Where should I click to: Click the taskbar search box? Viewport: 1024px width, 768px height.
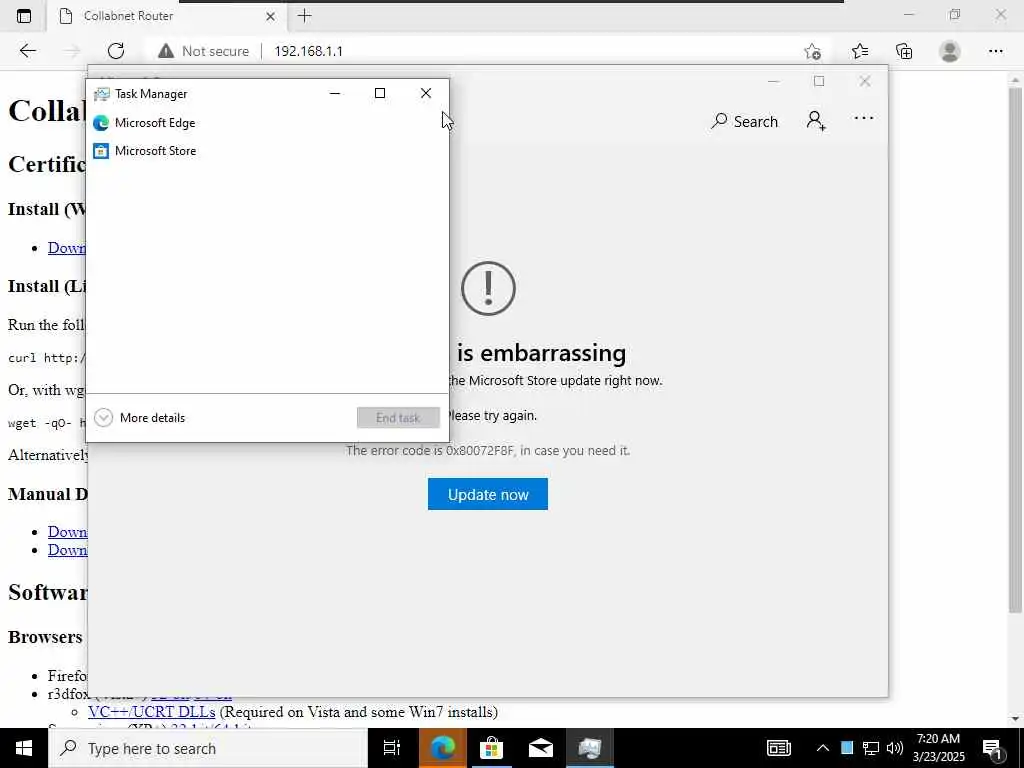click(x=208, y=748)
